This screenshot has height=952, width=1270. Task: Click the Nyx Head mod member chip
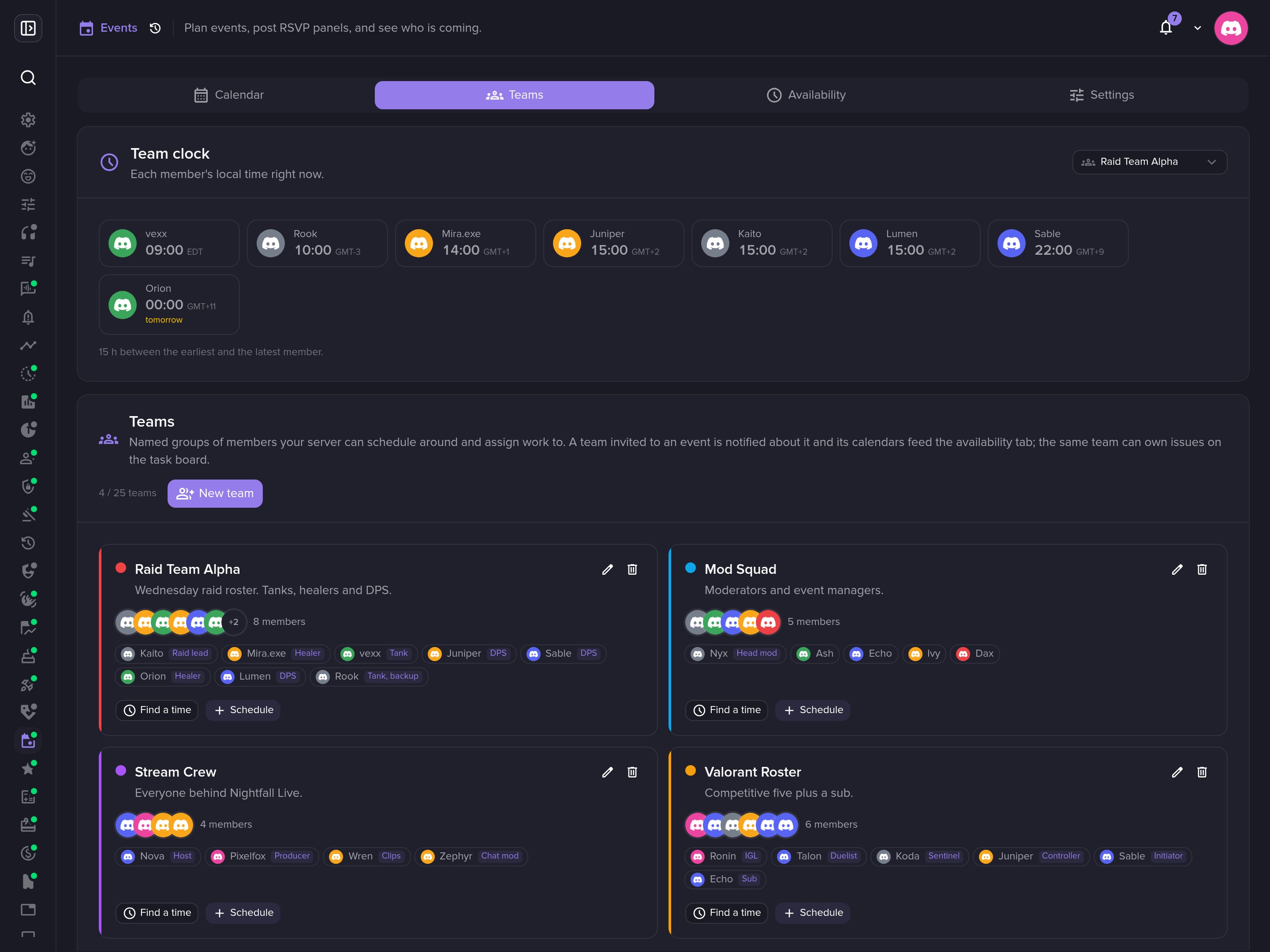736,654
